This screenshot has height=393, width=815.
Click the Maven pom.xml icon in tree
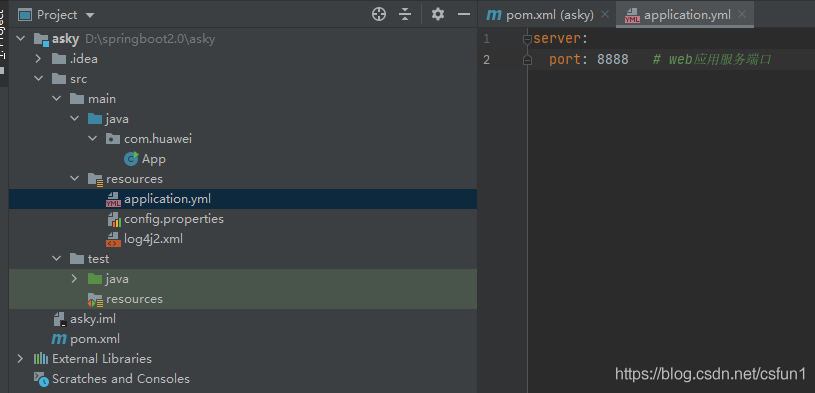[x=59, y=339]
